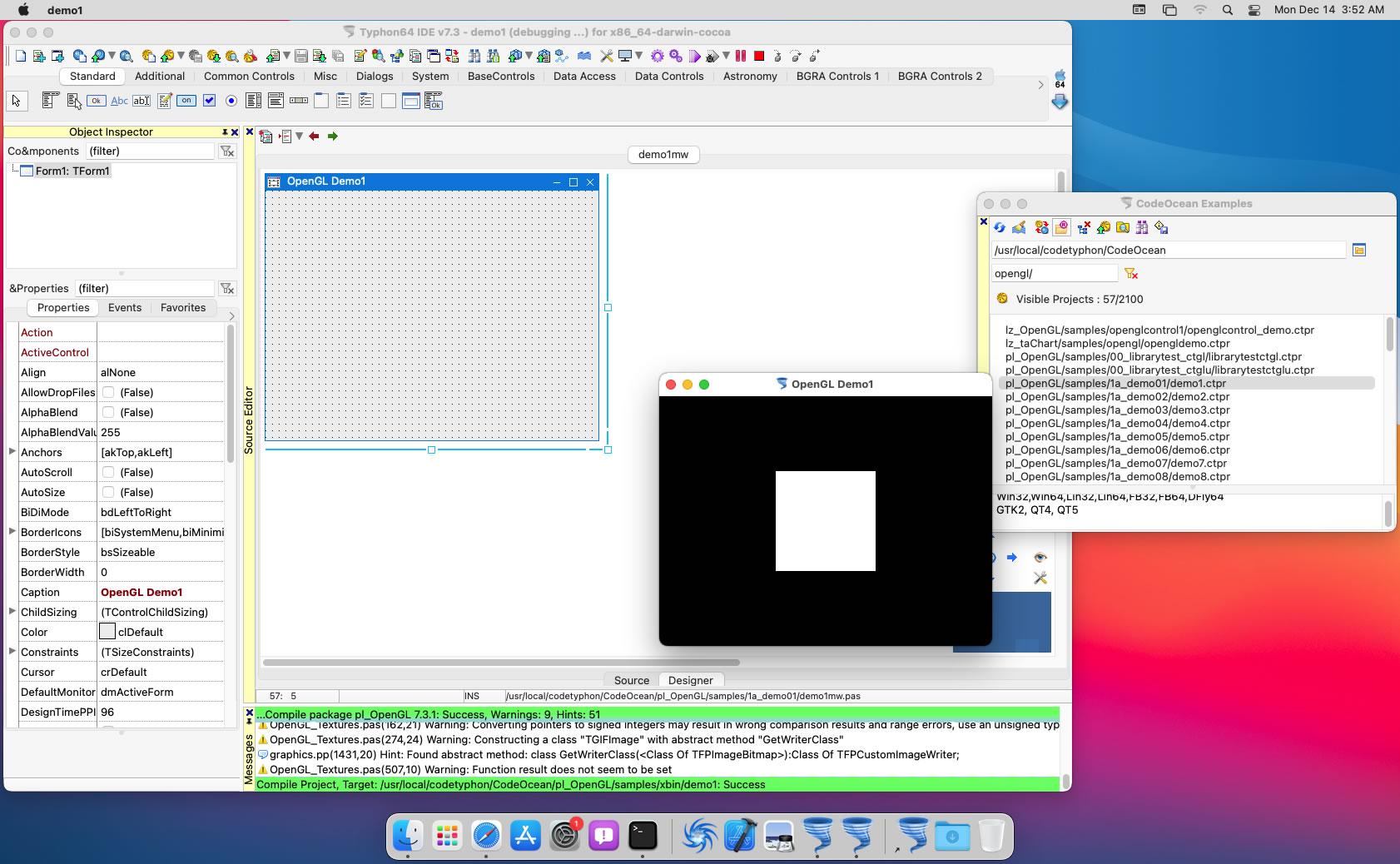Viewport: 1400px width, 864px height.
Task: Select Form1: TForm1 in component tree
Action: pos(72,171)
